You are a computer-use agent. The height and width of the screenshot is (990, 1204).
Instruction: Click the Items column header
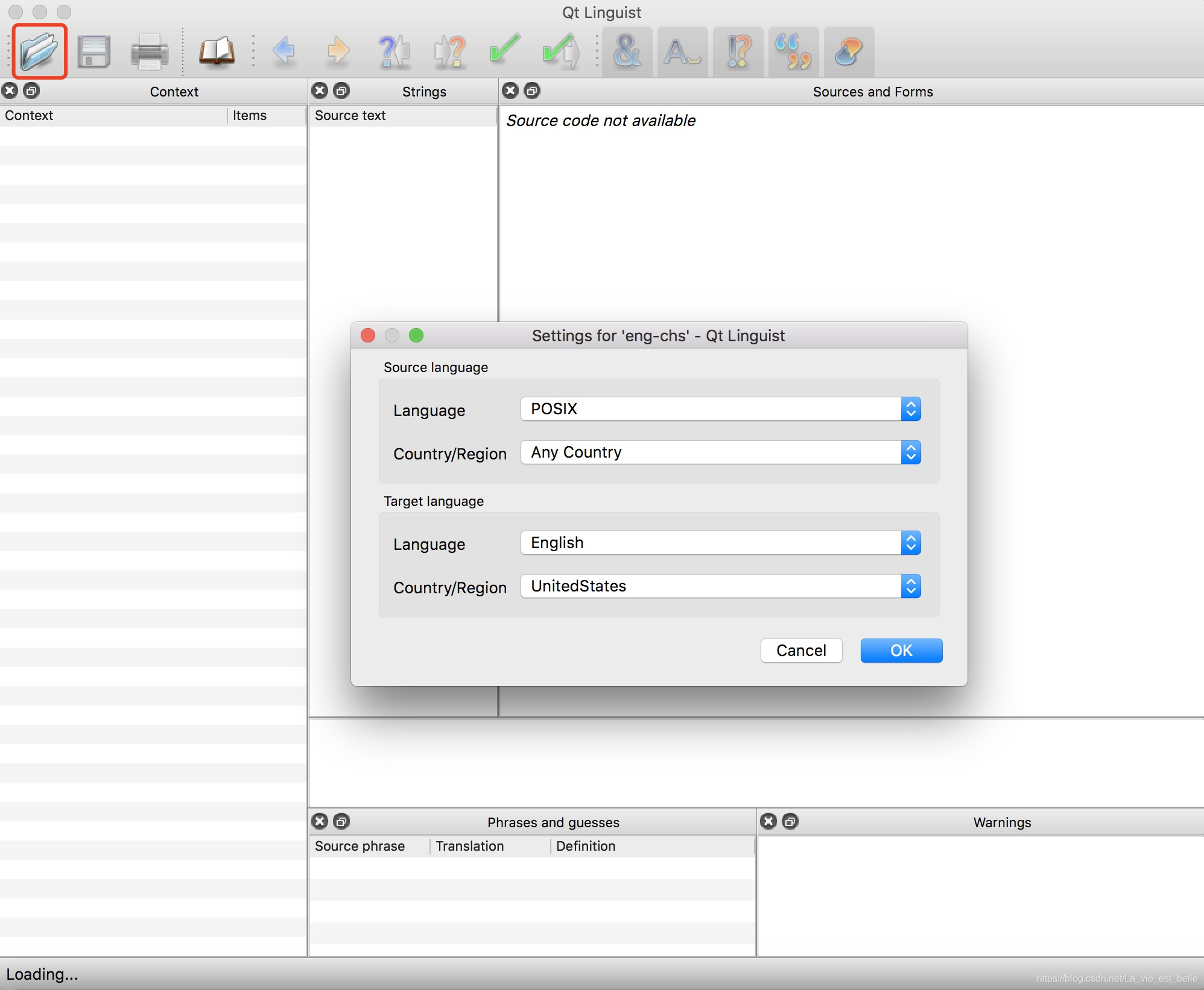coord(250,115)
